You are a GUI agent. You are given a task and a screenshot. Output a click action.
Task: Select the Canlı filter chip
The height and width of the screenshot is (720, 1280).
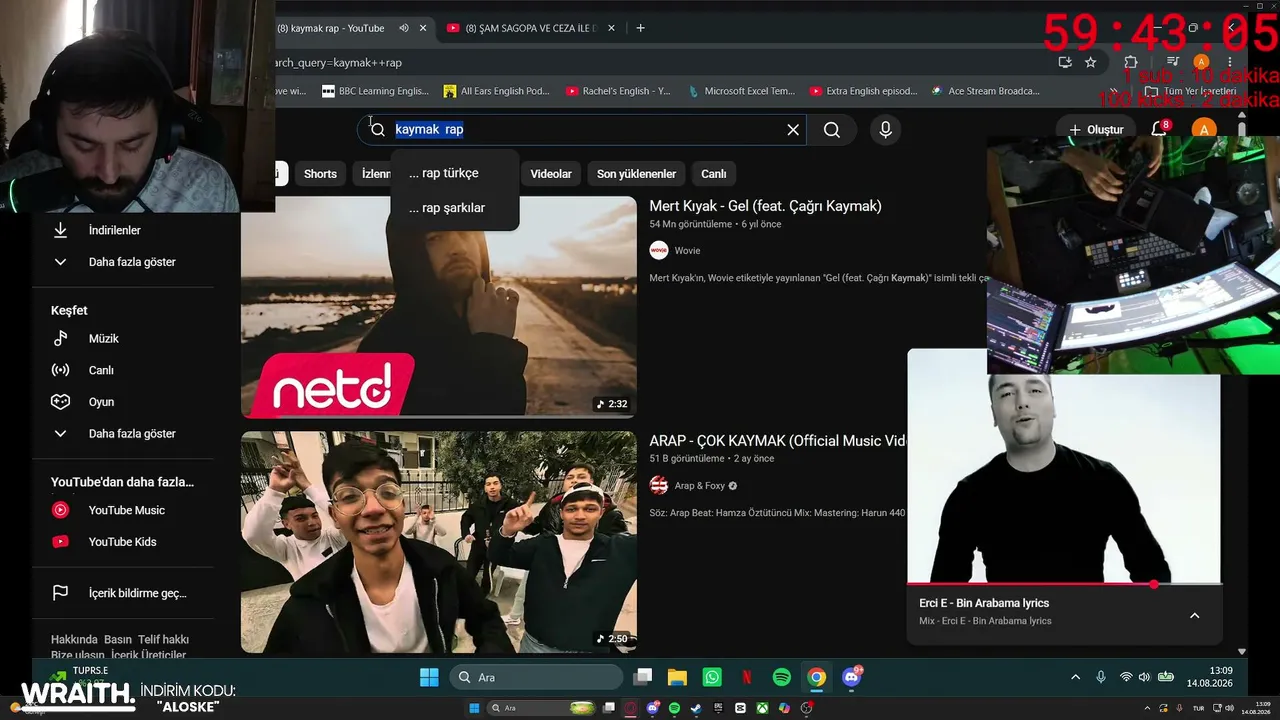(714, 174)
